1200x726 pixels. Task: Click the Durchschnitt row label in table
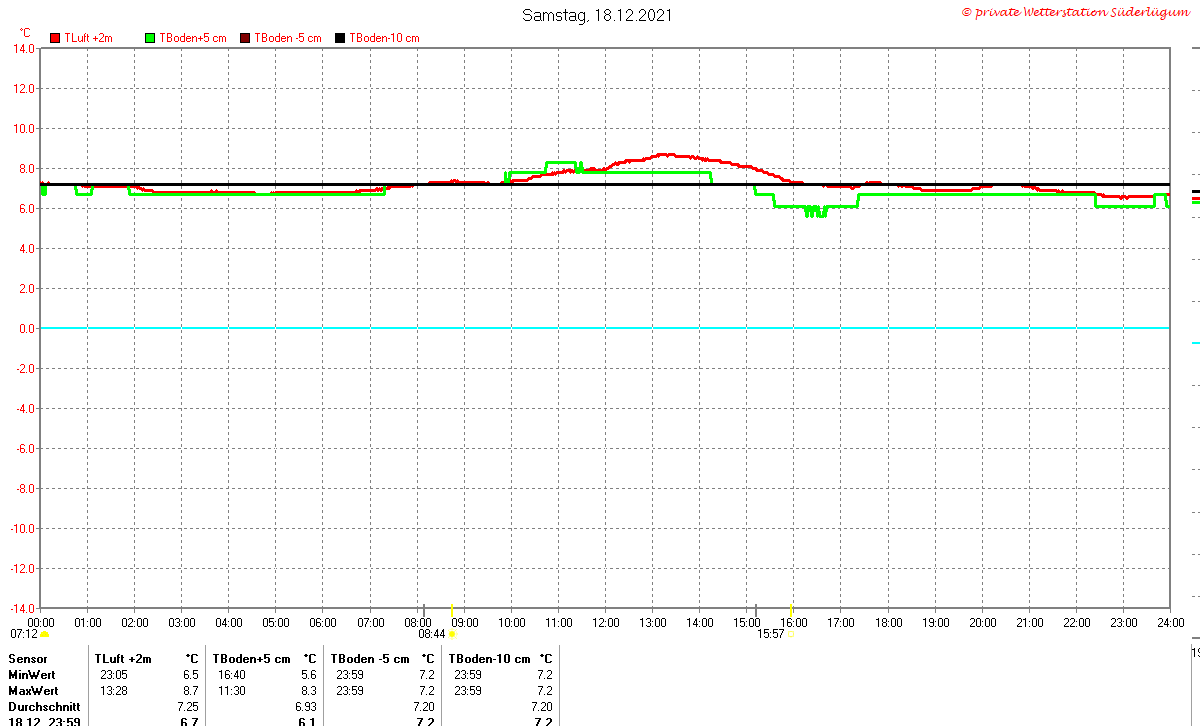click(42, 707)
